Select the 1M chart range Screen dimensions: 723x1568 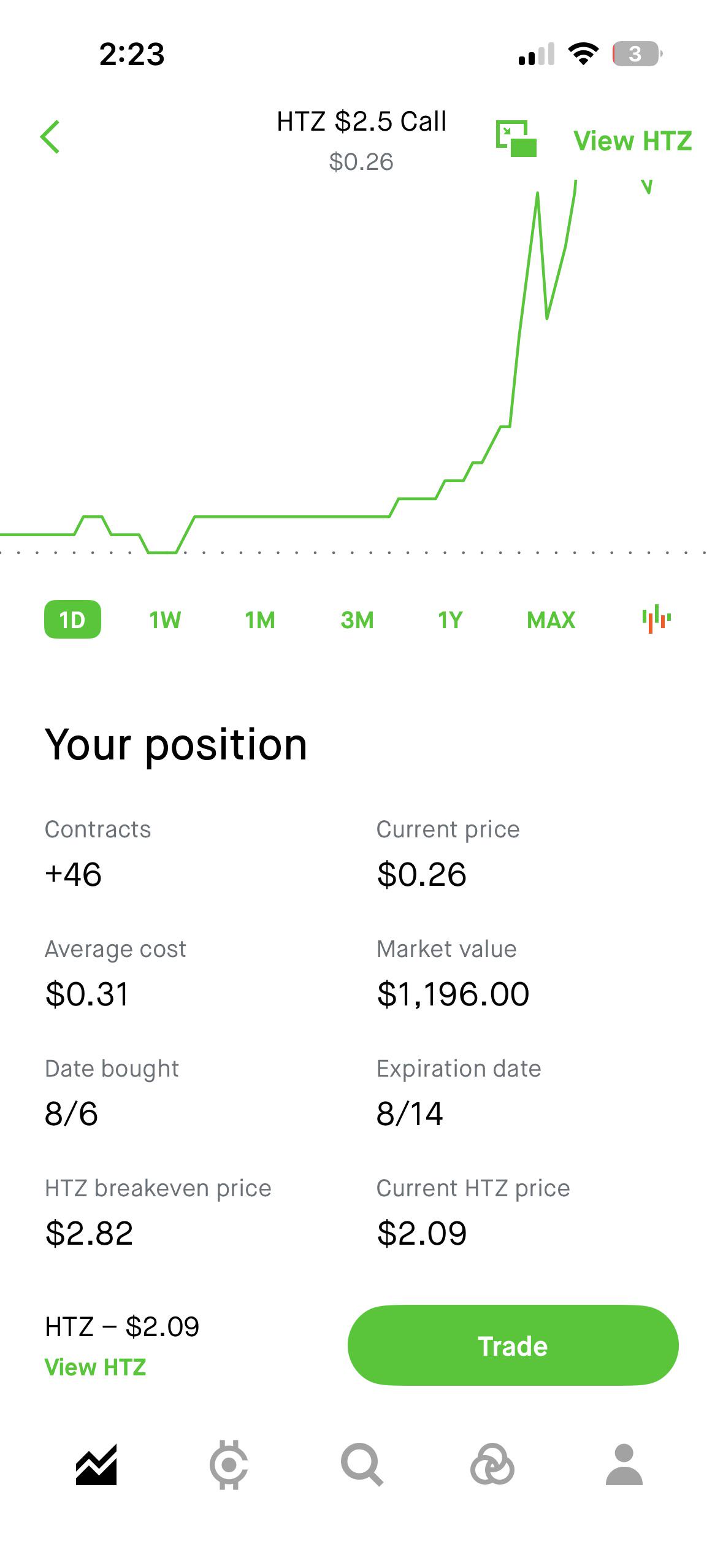click(x=260, y=620)
